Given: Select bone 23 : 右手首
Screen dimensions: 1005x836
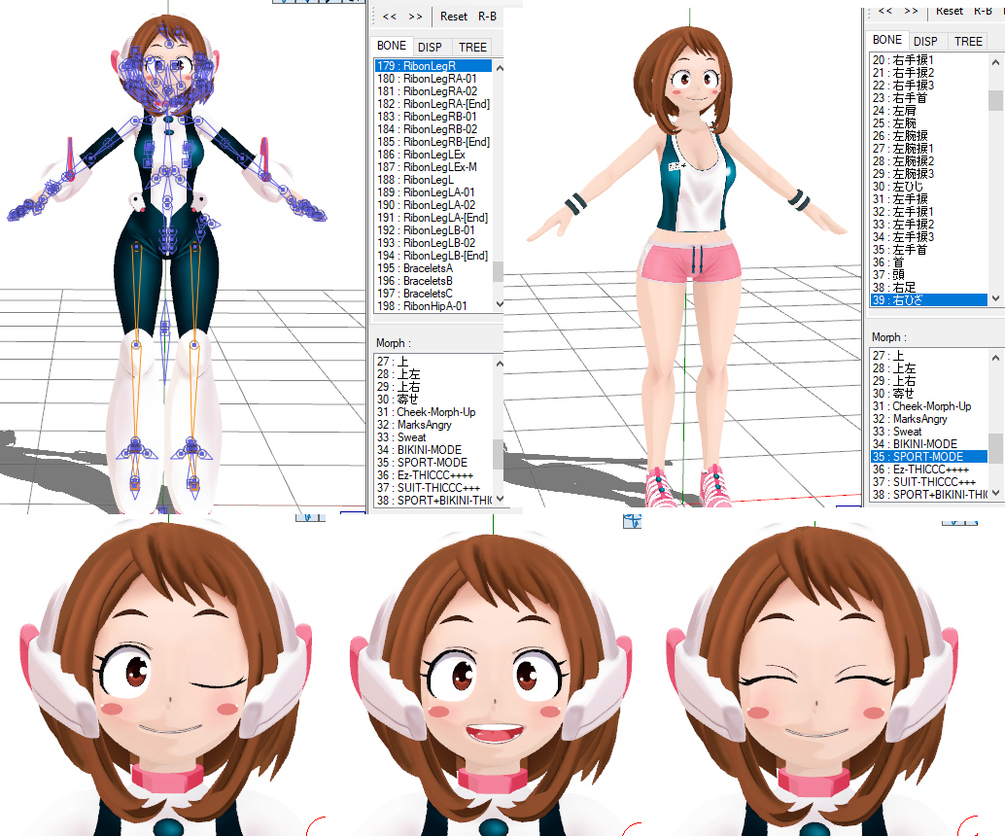Looking at the screenshot, I should point(929,97).
